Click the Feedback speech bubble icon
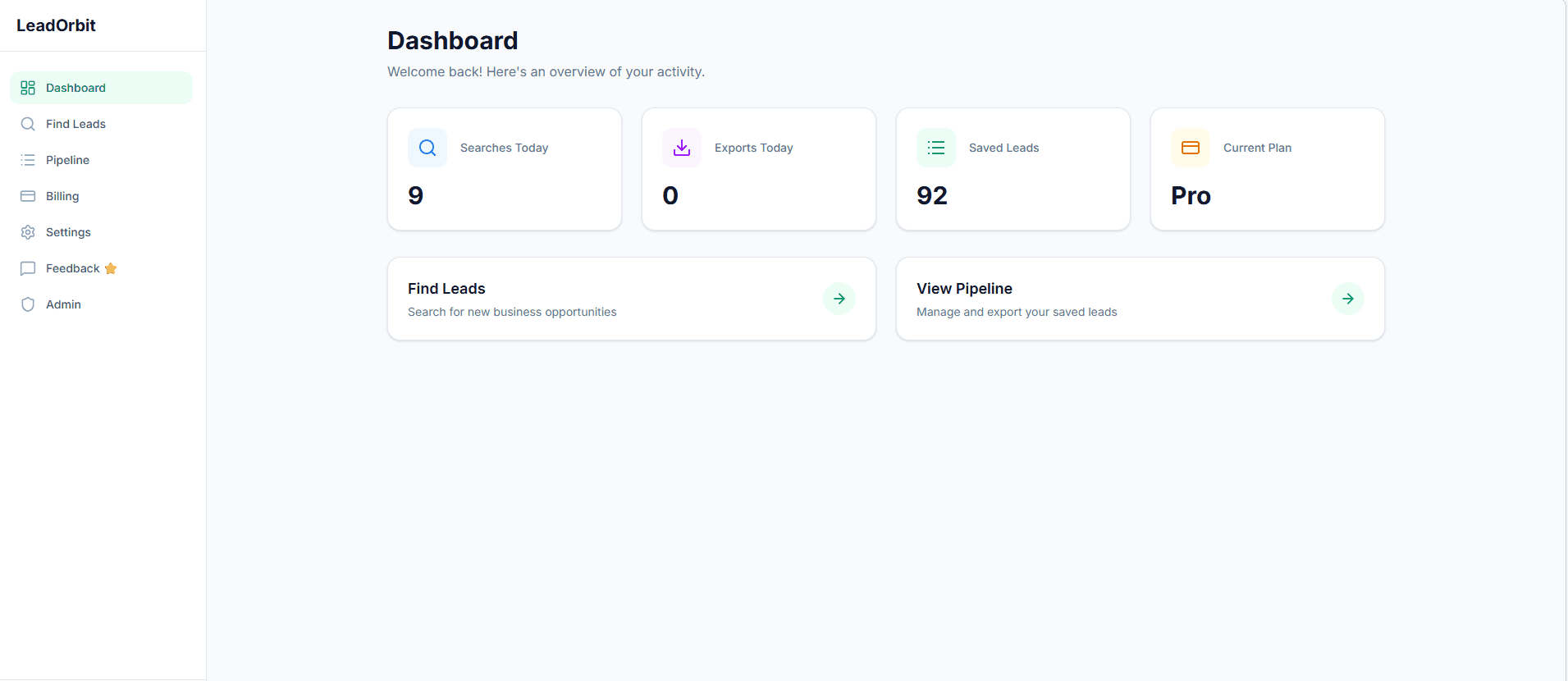1568x681 pixels. point(28,268)
